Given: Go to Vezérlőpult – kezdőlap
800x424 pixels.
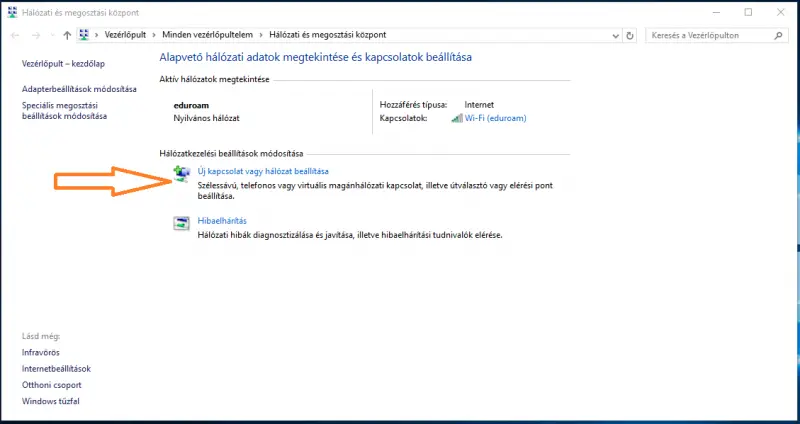Looking at the screenshot, I should [x=63, y=63].
